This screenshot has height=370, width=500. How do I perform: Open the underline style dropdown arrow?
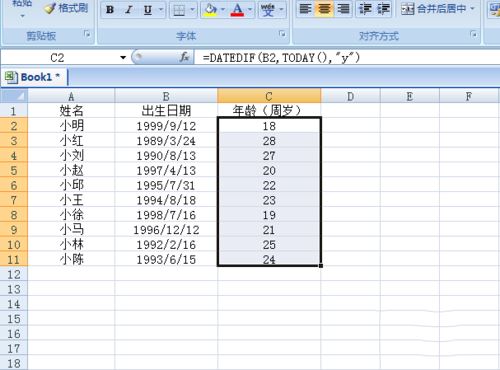point(161,10)
